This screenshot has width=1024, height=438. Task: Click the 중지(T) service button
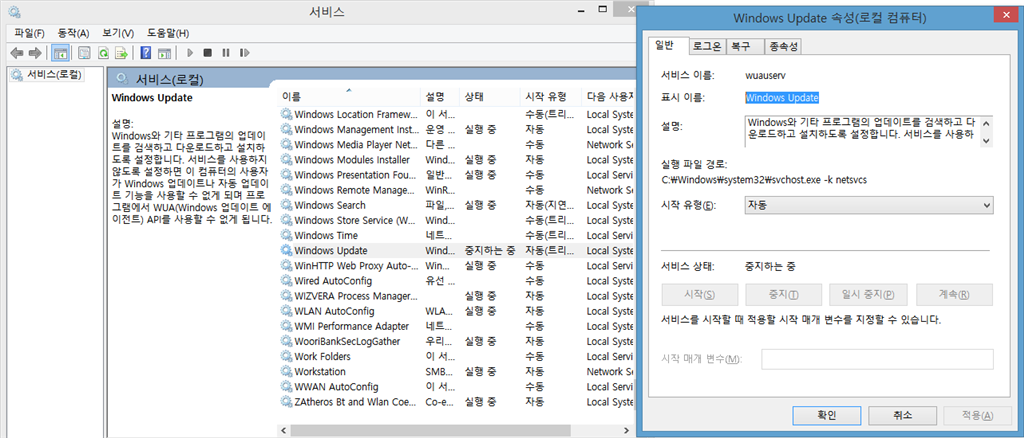[x=784, y=294]
